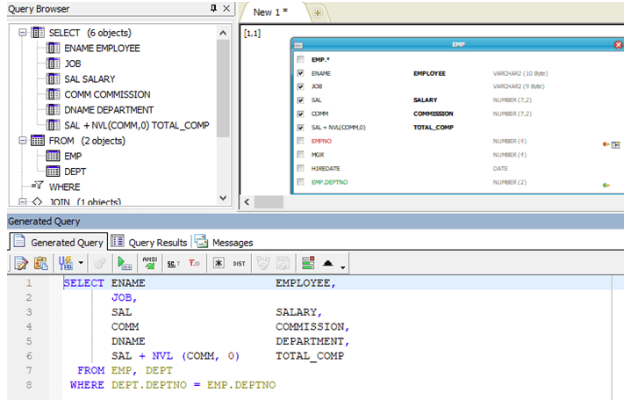Click the black hat-shaped toolbar icon
This screenshot has width=626, height=401.
[x=328, y=263]
